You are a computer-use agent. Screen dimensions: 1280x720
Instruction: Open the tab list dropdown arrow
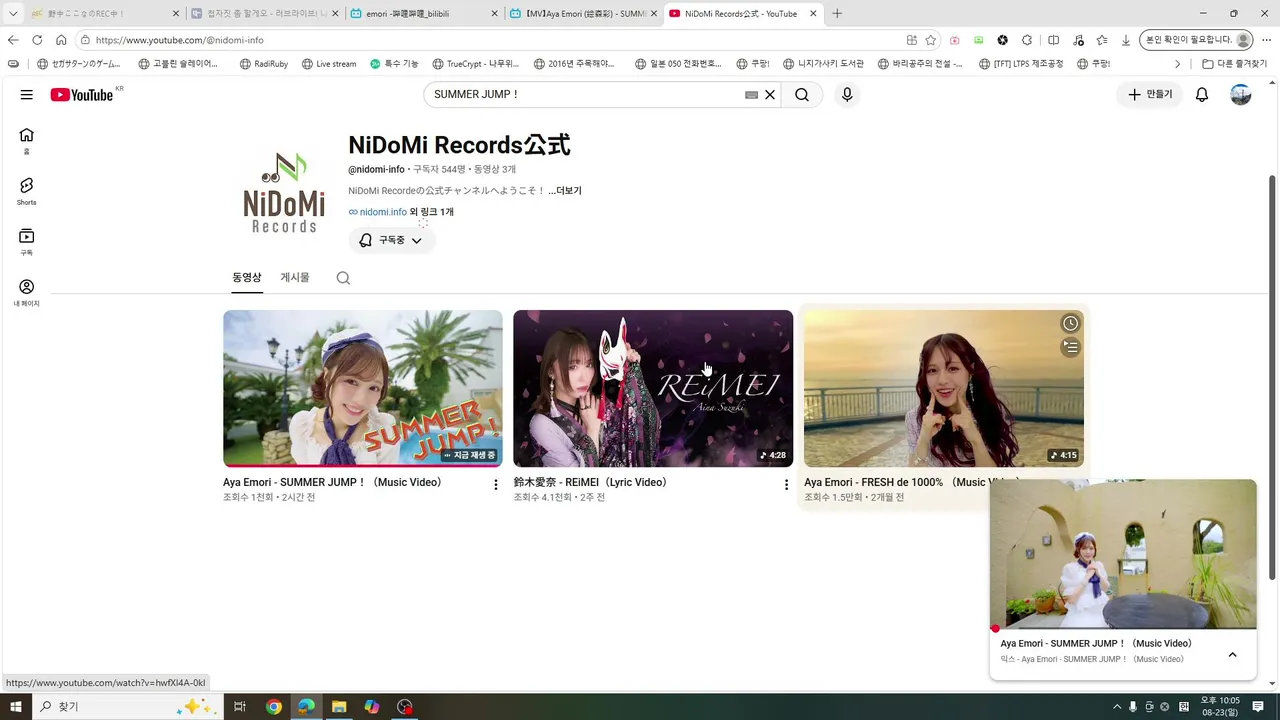pyautogui.click(x=13, y=14)
